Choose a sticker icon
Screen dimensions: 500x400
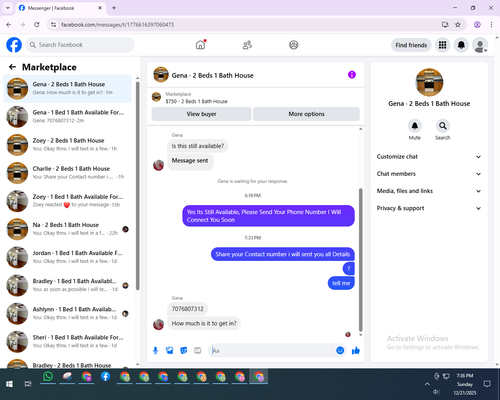click(x=184, y=350)
